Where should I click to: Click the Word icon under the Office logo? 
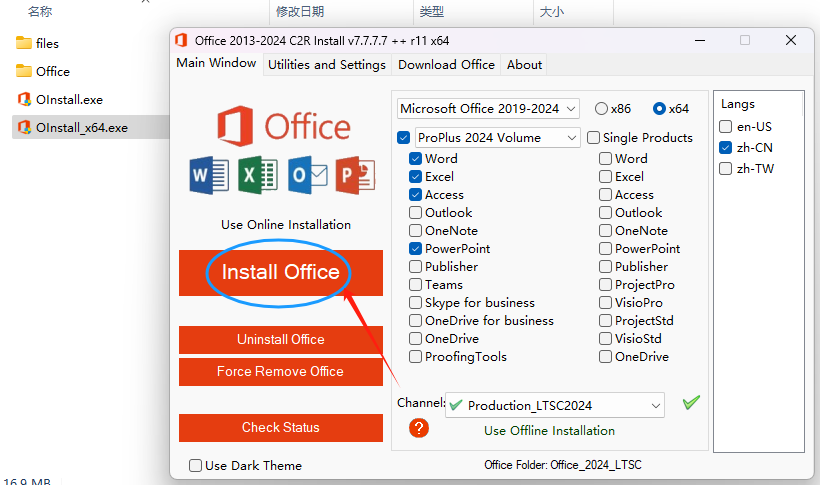click(209, 175)
